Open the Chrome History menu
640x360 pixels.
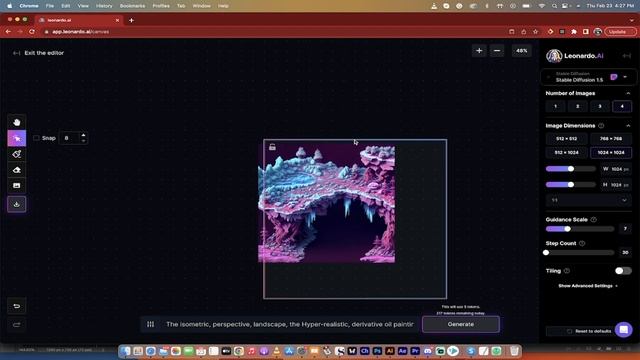(x=104, y=6)
